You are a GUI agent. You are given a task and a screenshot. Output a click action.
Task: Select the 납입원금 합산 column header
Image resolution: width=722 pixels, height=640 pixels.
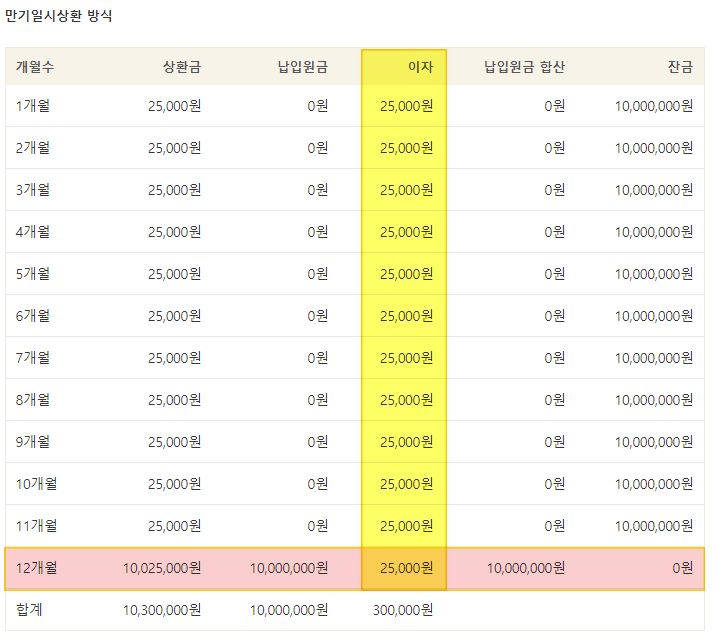pos(524,67)
